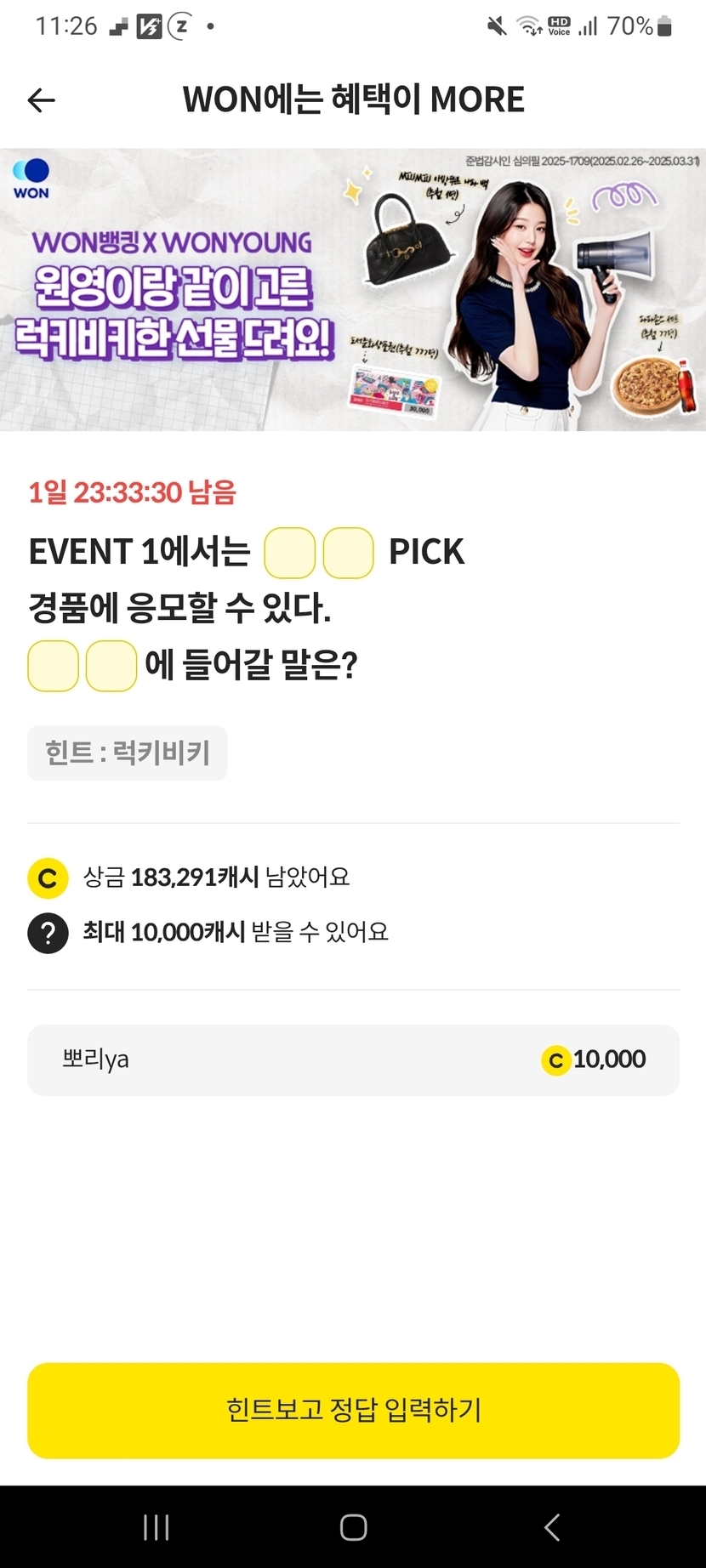
Task: Tap the WON logo on the banner
Action: click(31, 179)
